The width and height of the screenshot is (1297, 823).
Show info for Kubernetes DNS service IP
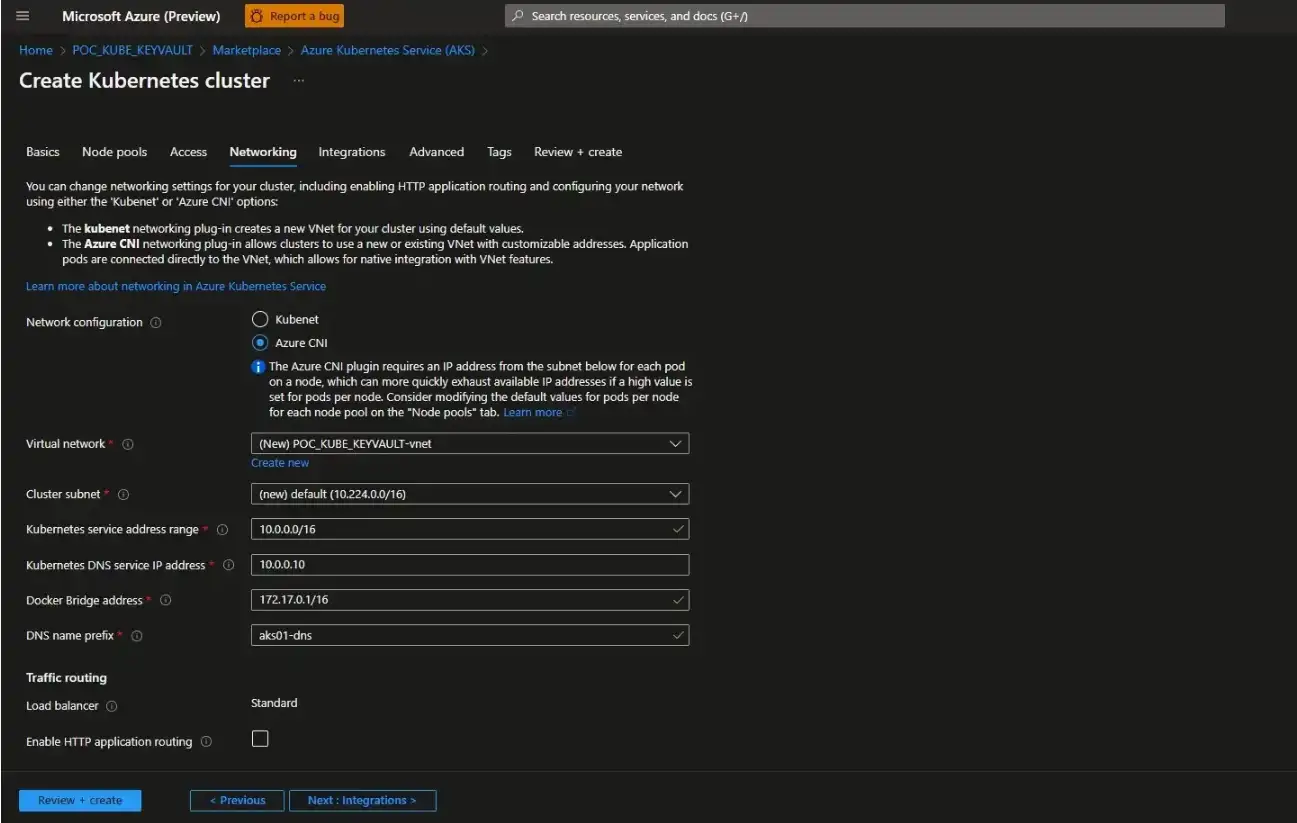click(228, 565)
